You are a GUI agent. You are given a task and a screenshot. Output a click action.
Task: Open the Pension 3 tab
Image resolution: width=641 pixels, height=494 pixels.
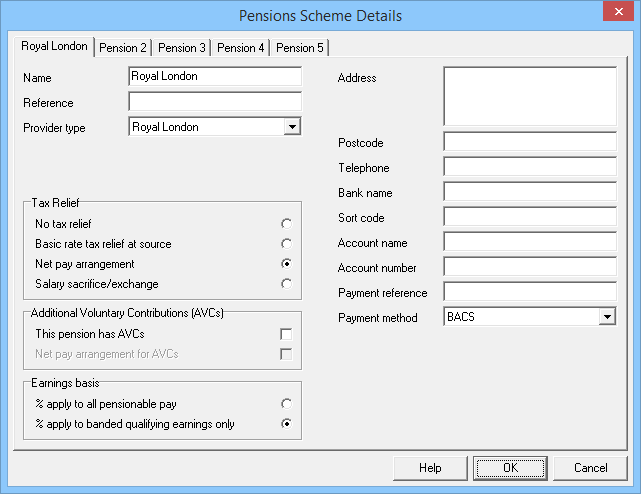pyautogui.click(x=182, y=48)
